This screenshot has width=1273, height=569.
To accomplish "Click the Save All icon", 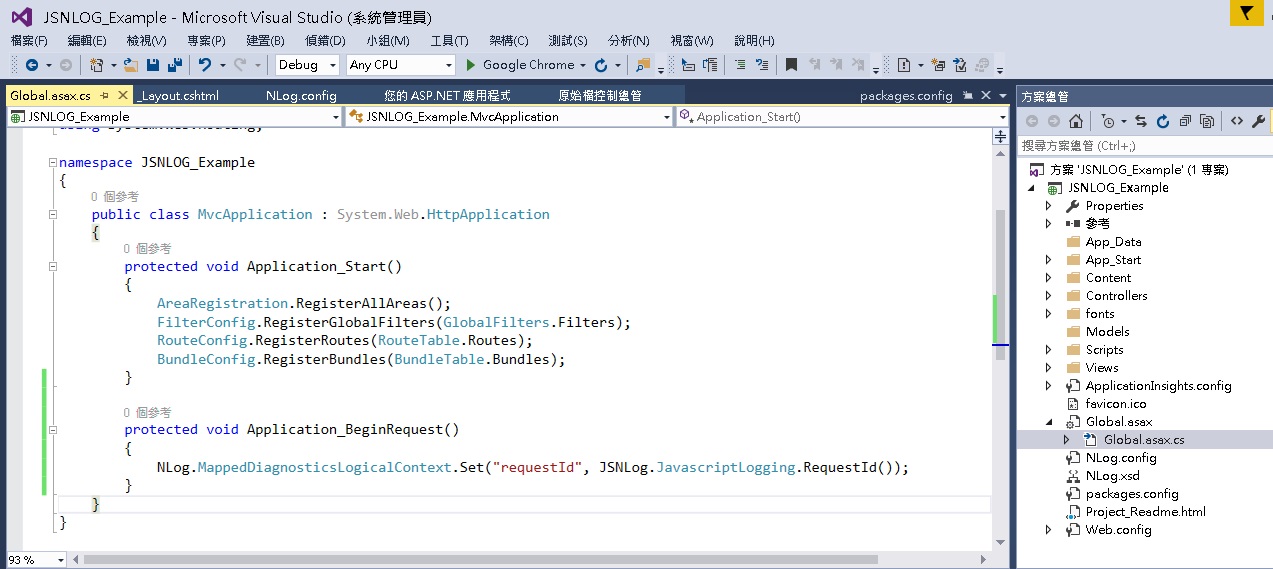I will 174,65.
